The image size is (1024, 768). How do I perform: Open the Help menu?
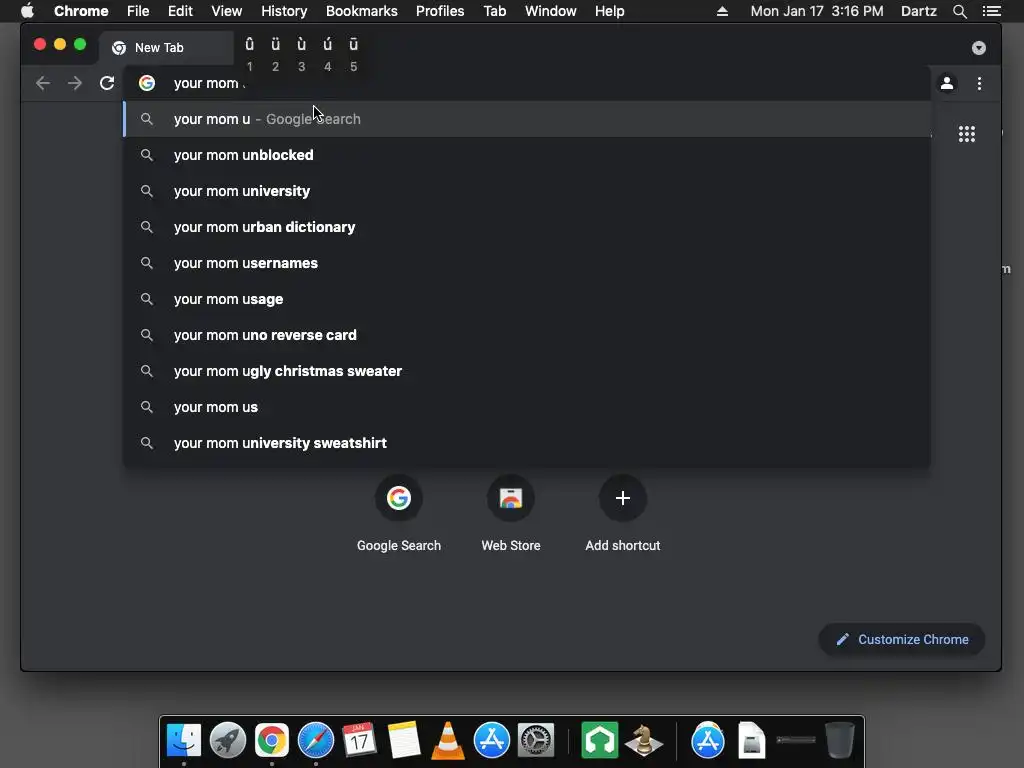[x=609, y=11]
